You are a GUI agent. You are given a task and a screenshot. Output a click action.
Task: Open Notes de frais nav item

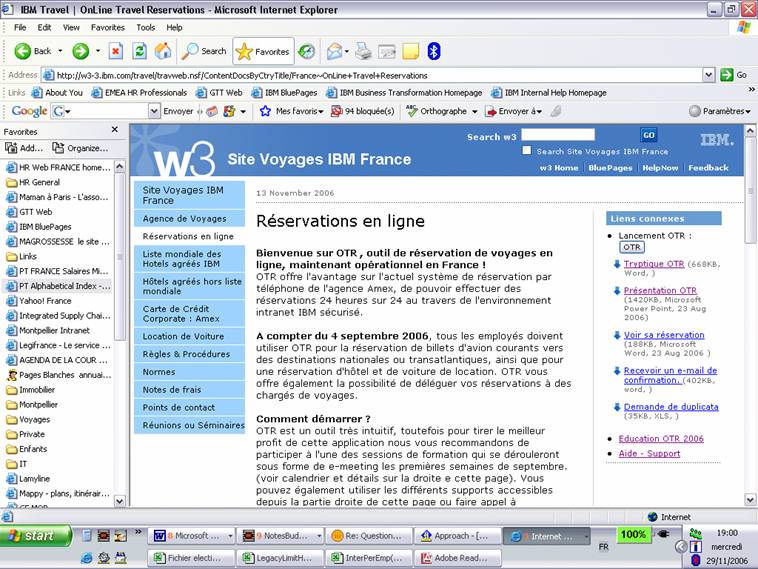[x=190, y=390]
